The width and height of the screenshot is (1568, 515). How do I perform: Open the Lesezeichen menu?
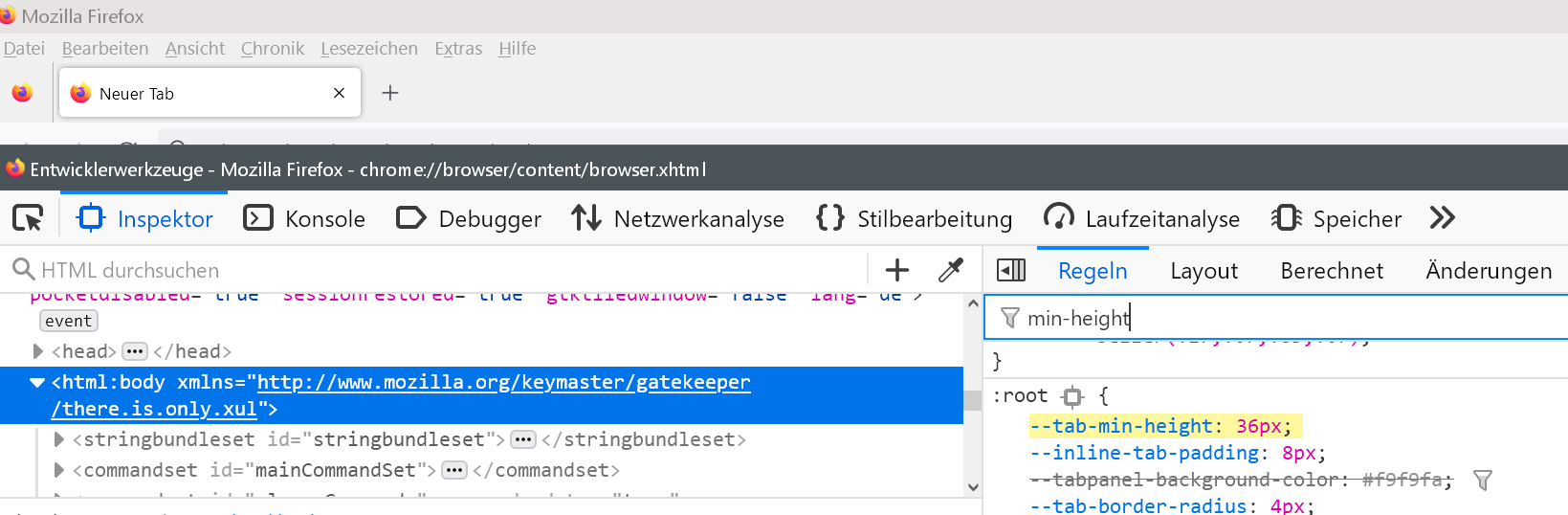(x=368, y=49)
